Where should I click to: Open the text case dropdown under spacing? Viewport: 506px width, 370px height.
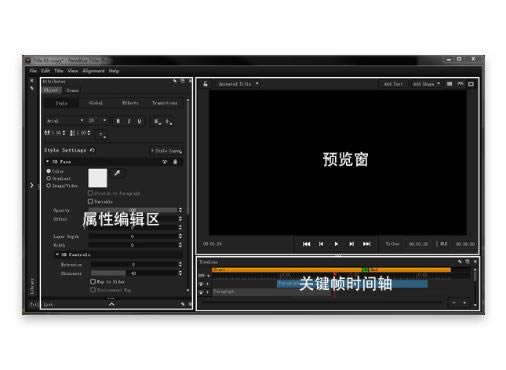(x=101, y=134)
